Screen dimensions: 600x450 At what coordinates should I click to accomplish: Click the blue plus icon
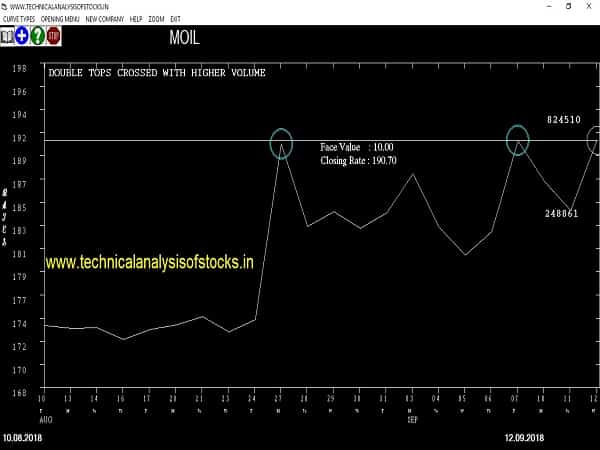pyautogui.click(x=21, y=37)
